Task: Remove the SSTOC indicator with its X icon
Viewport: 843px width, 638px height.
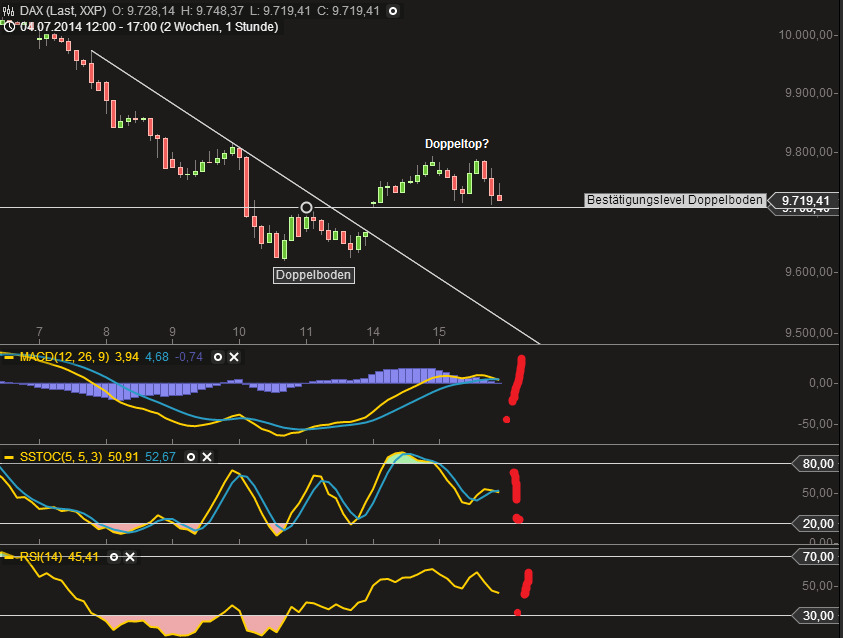Action: 207,457
